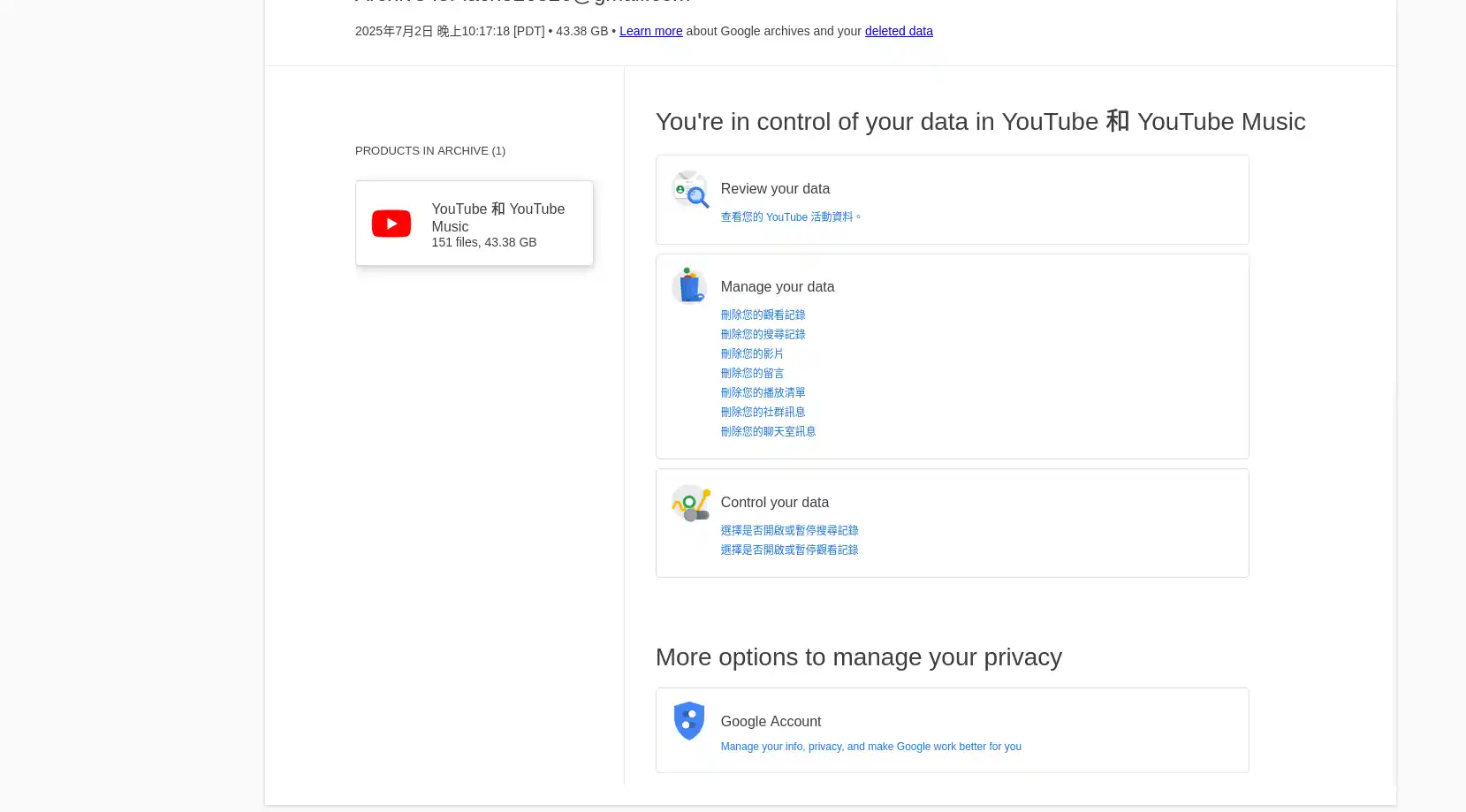The height and width of the screenshot is (812, 1466).
Task: Click PRODUCTS IN ARCHIVE (1) label
Action: point(430,151)
